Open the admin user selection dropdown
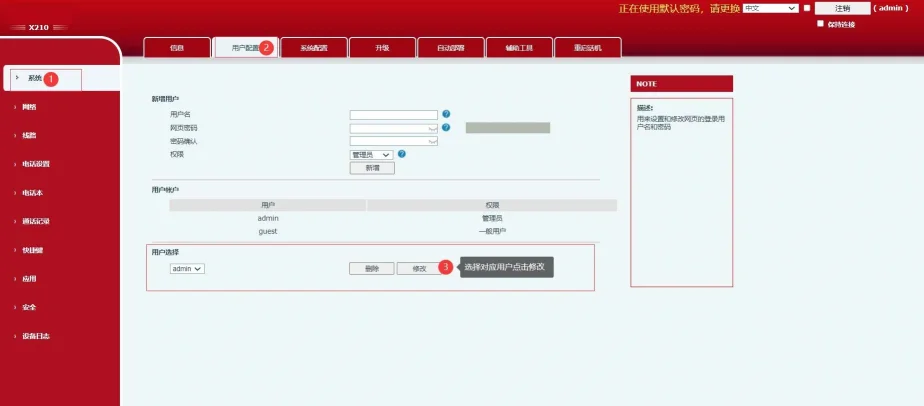Image resolution: width=924 pixels, height=406 pixels. click(x=187, y=268)
